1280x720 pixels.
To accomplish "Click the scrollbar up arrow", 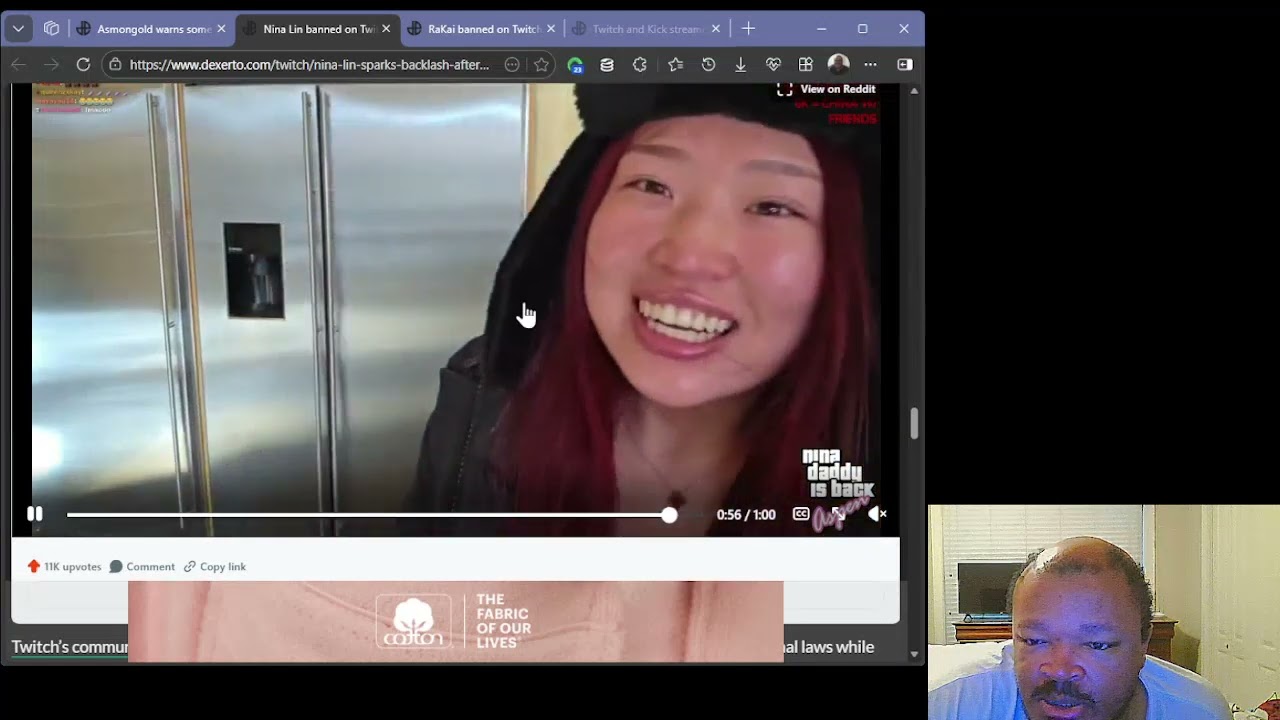I will [914, 91].
